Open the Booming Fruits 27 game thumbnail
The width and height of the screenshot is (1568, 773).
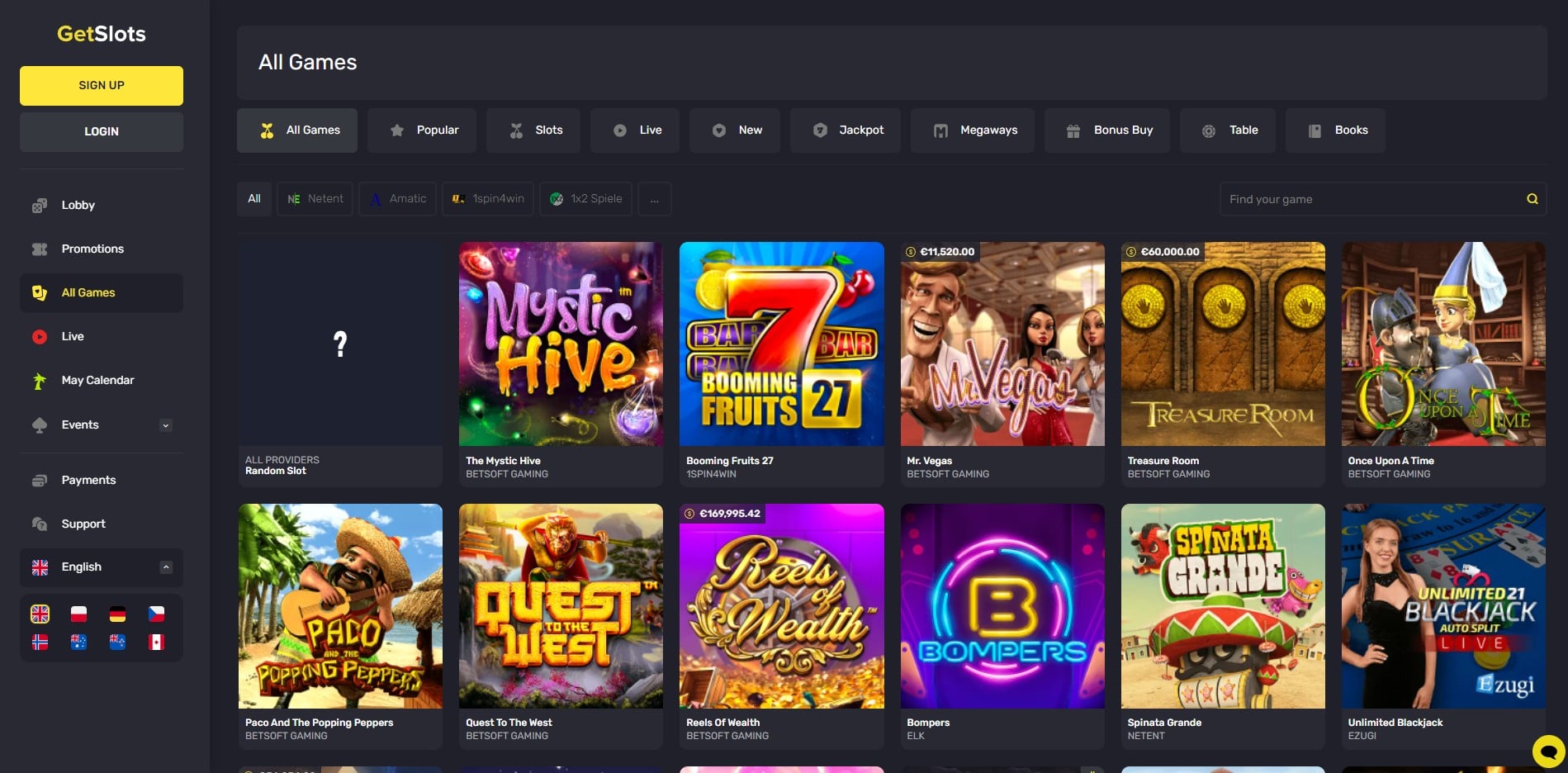tap(781, 344)
